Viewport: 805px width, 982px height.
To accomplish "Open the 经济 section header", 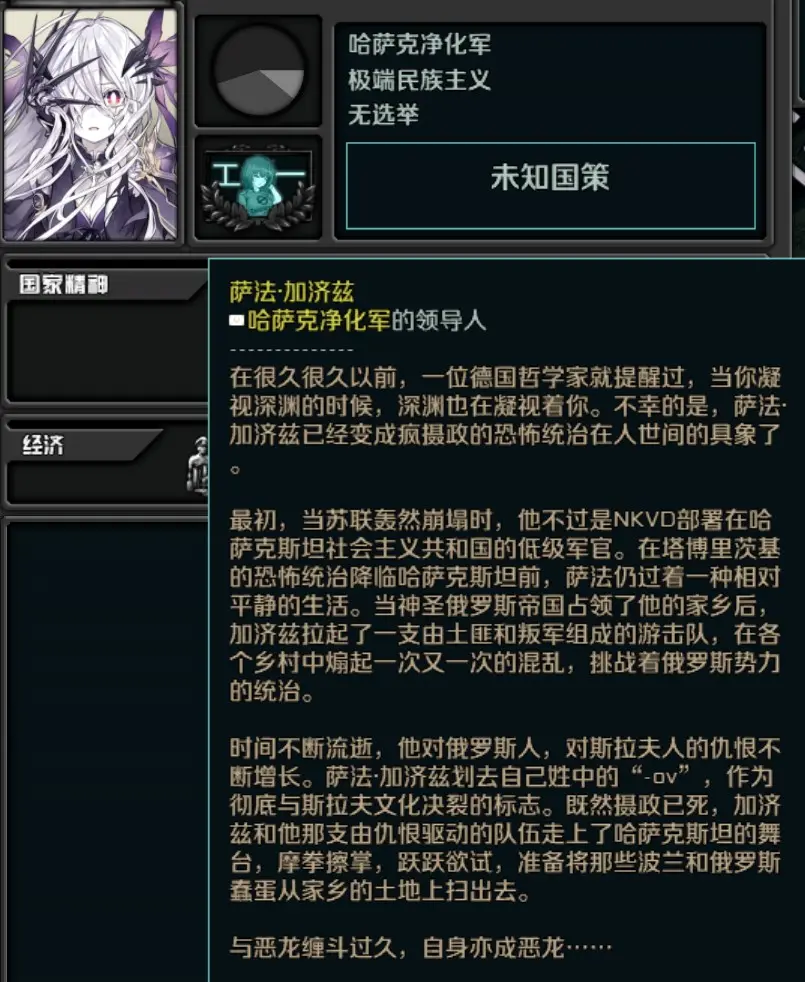I will (43, 445).
